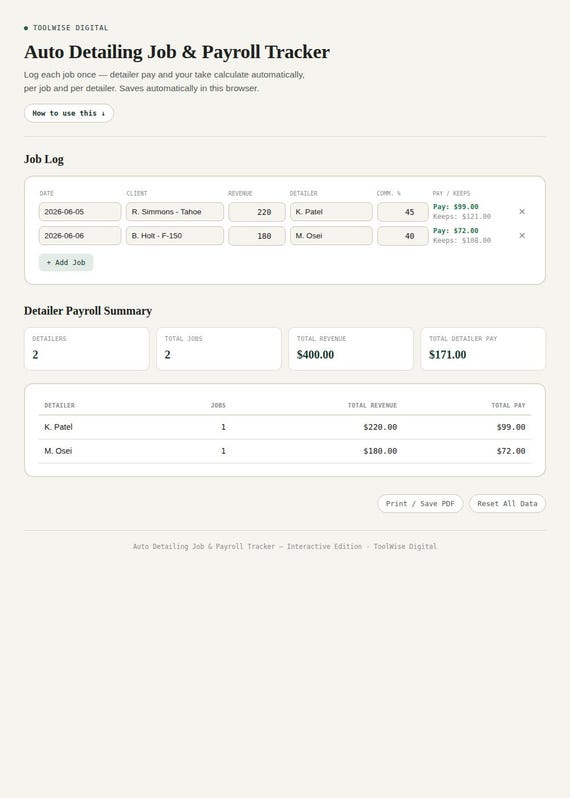Click the PAY / KEEPS column label

point(451,193)
